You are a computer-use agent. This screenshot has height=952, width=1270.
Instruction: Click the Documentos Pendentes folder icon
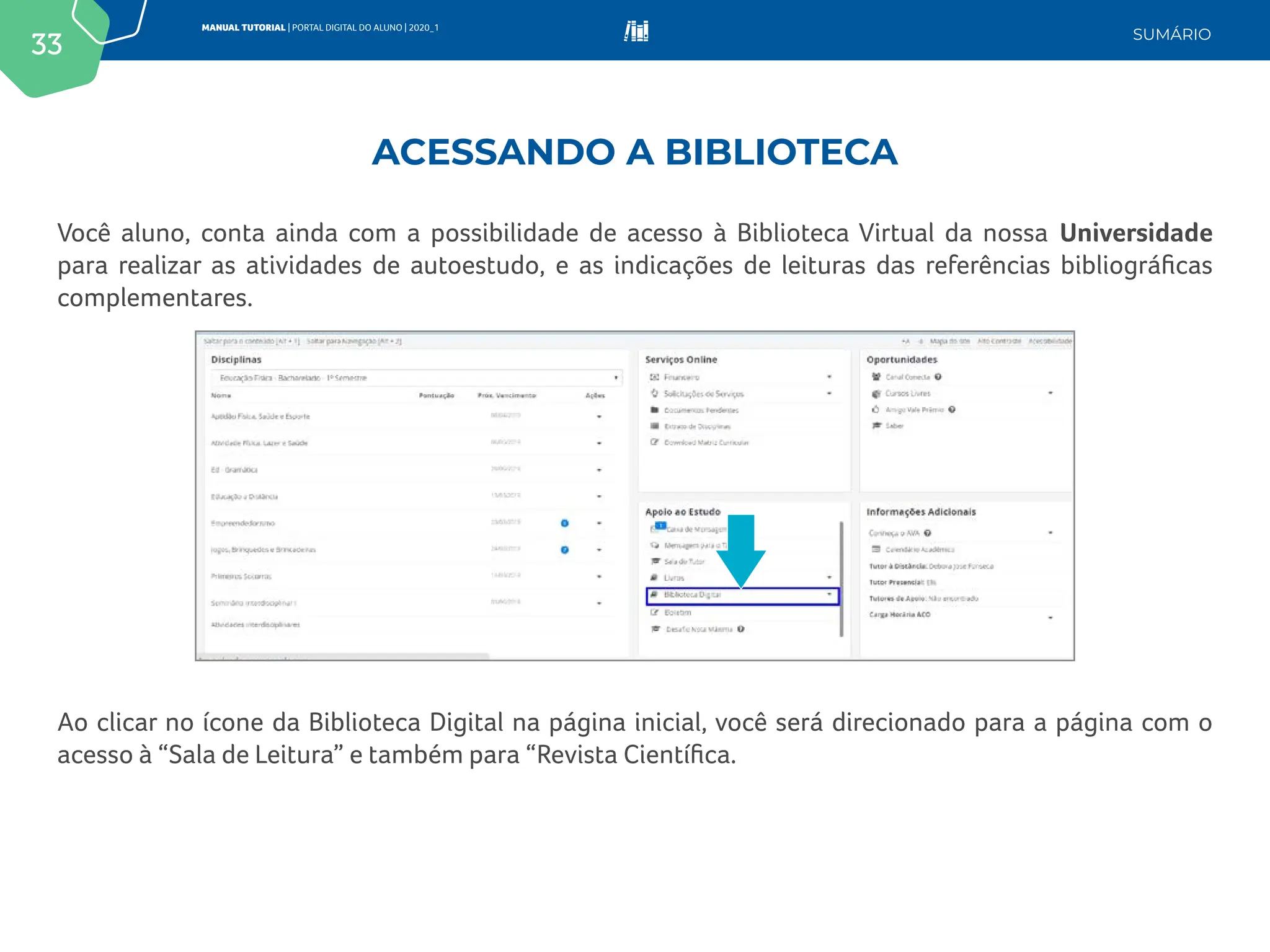coord(654,410)
